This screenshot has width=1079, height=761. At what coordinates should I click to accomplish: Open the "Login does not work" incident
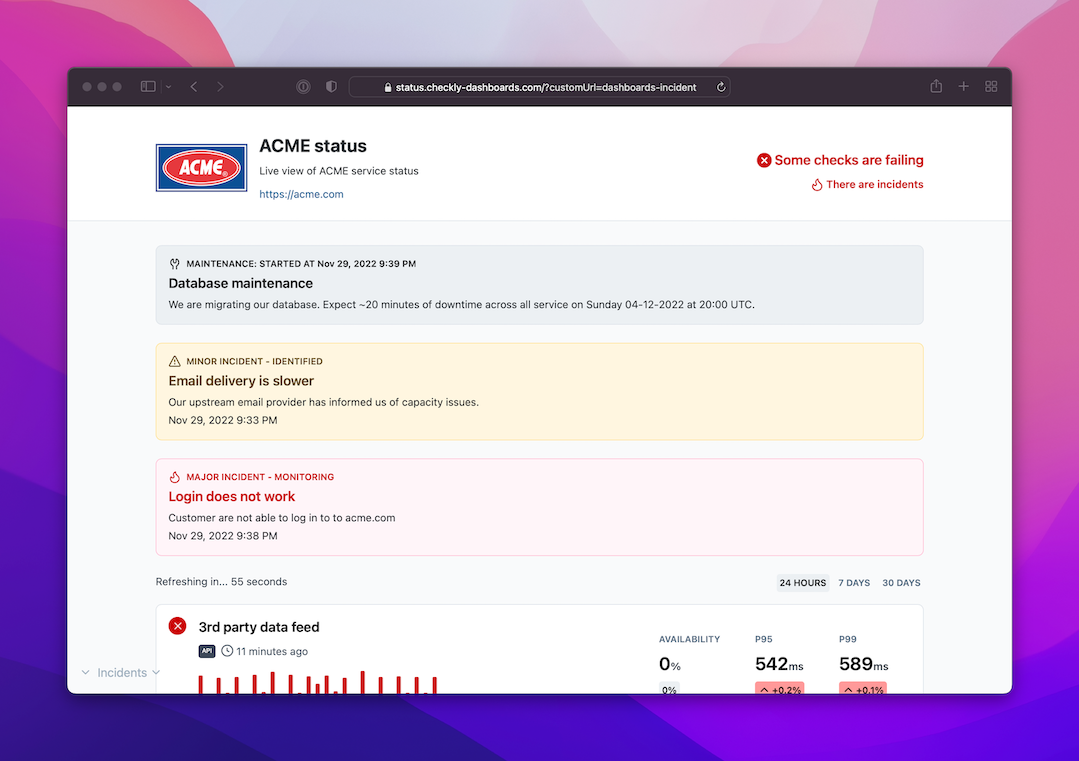click(x=232, y=496)
